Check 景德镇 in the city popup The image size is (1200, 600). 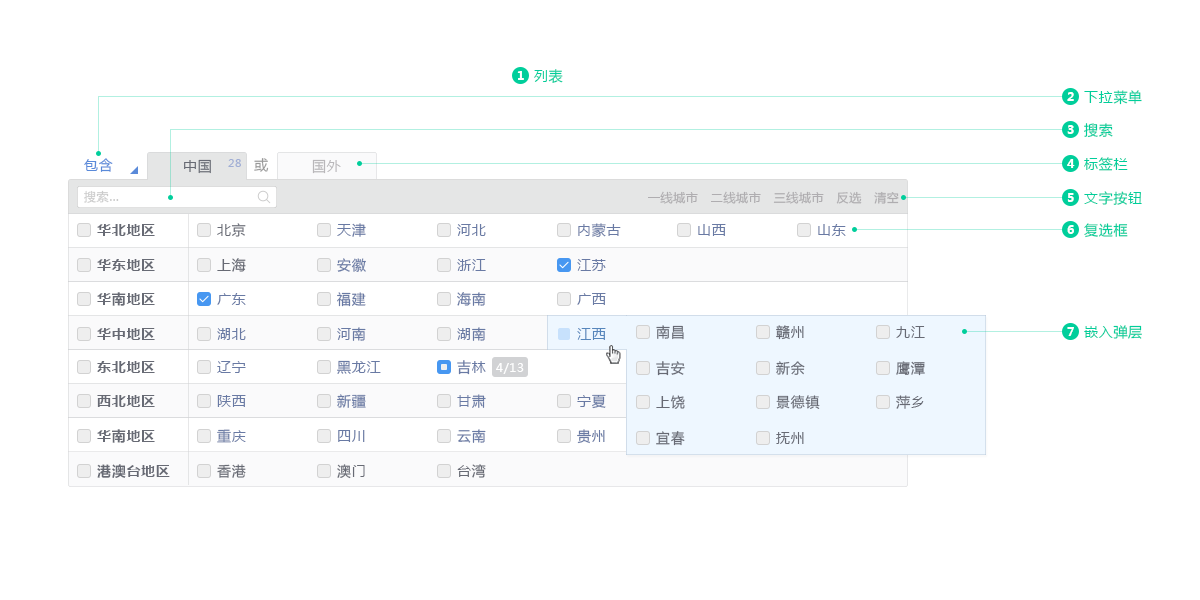(x=763, y=402)
